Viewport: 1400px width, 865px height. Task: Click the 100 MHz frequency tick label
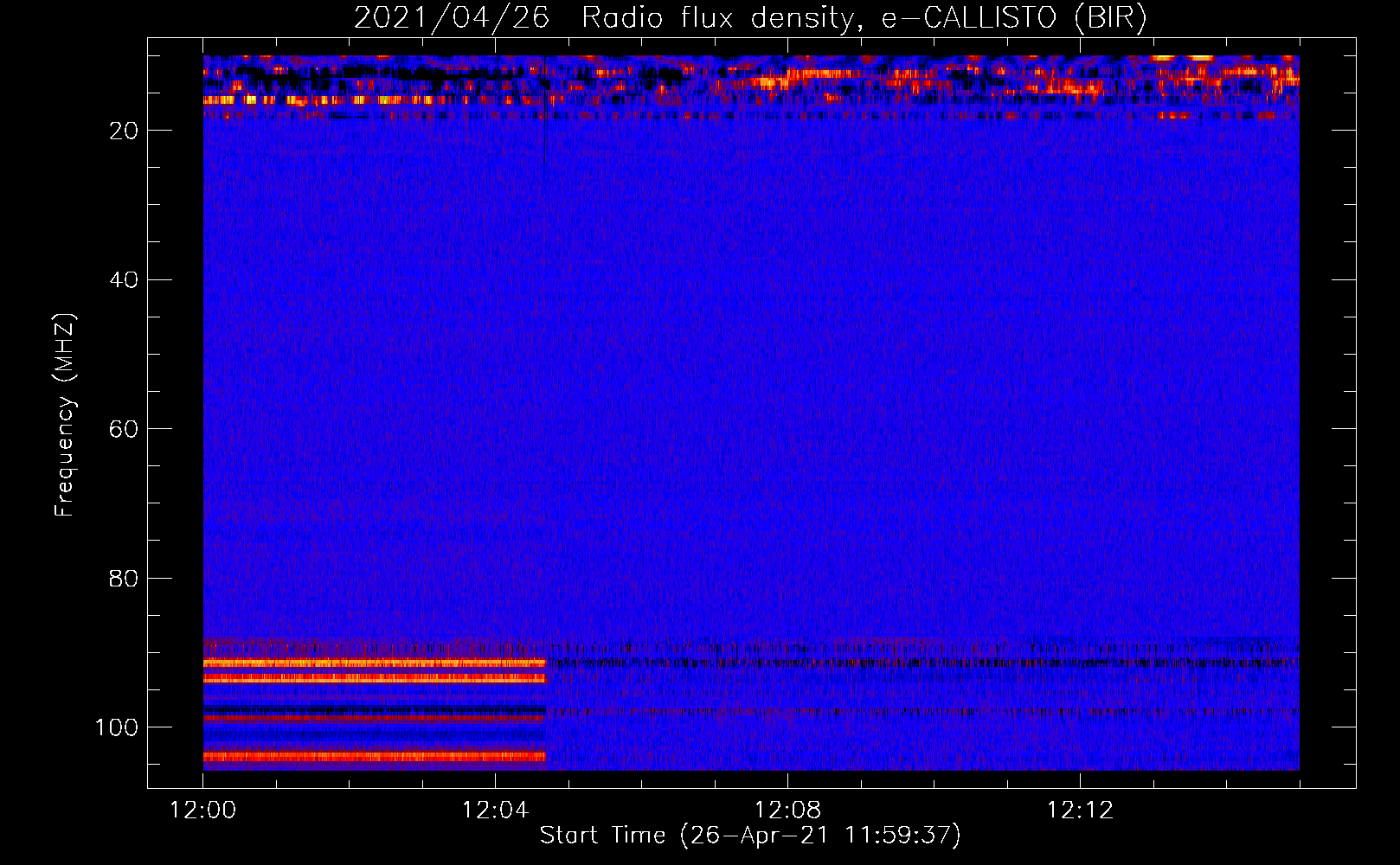coord(117,727)
